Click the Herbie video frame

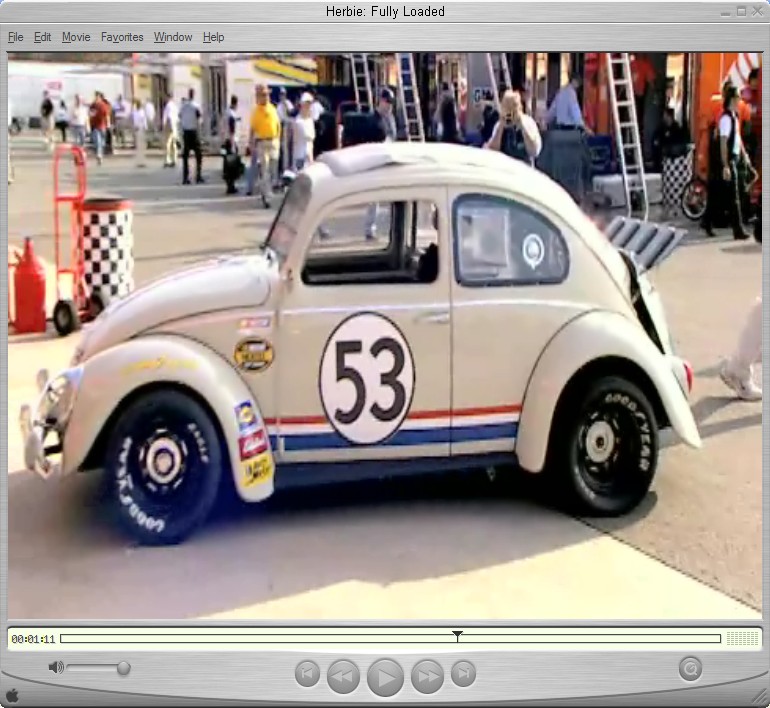(385, 336)
